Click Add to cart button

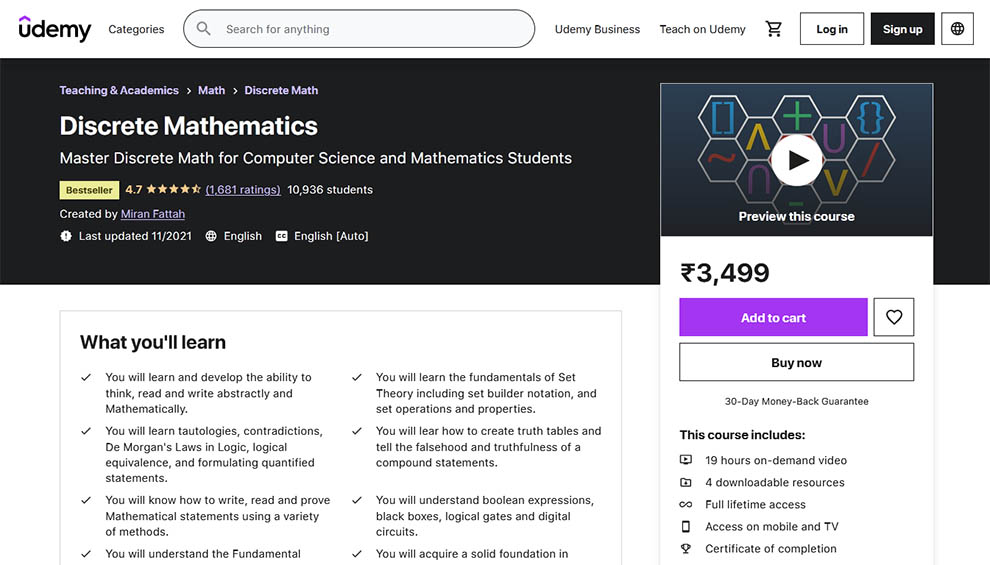click(x=773, y=317)
